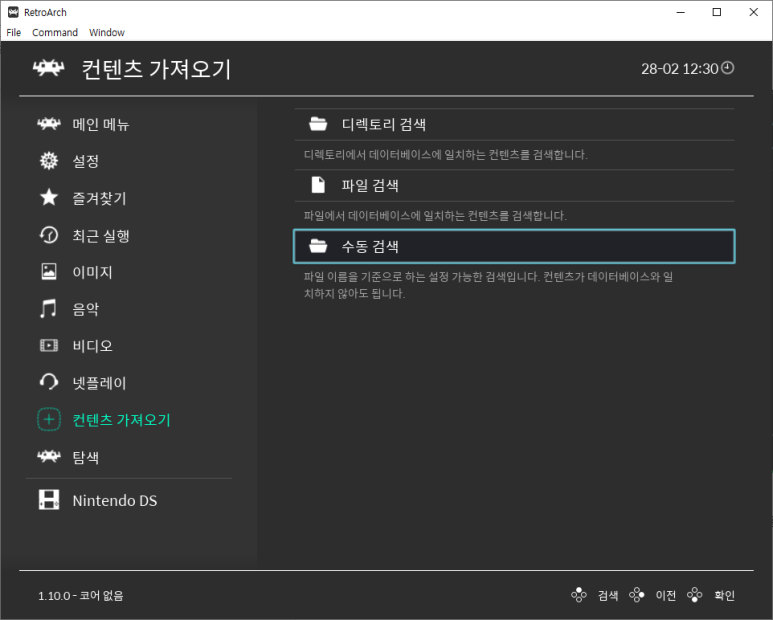
Task: Click the history clock icon for 최근 실행
Action: [49, 235]
